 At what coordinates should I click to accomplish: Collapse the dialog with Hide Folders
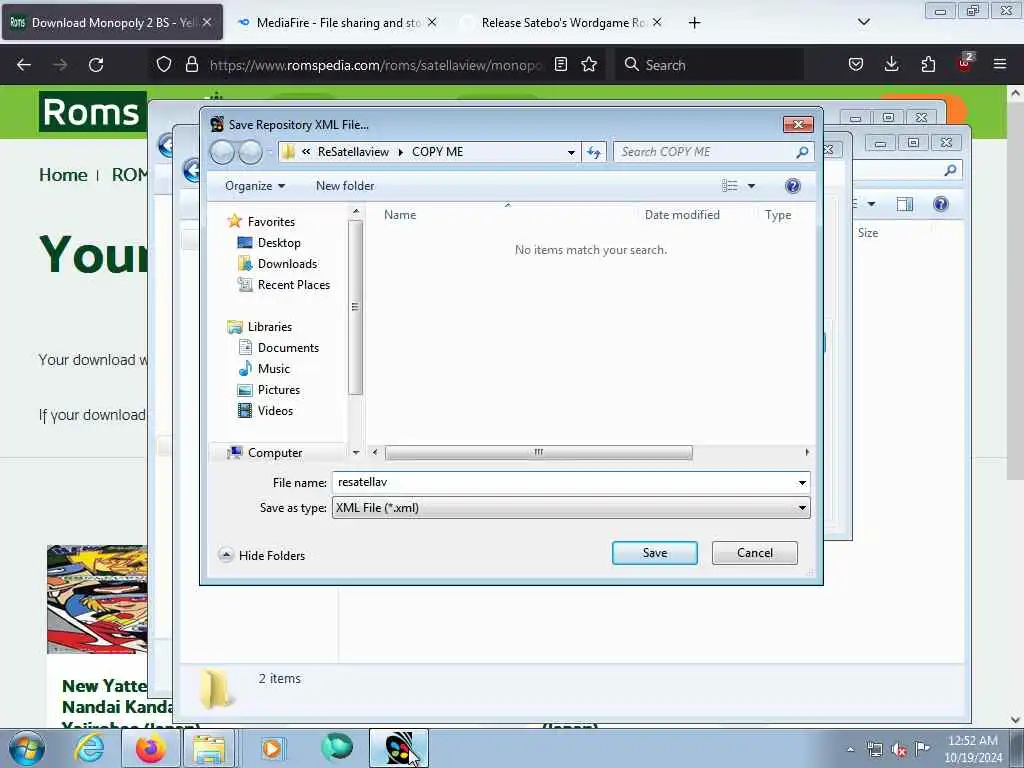coord(262,555)
